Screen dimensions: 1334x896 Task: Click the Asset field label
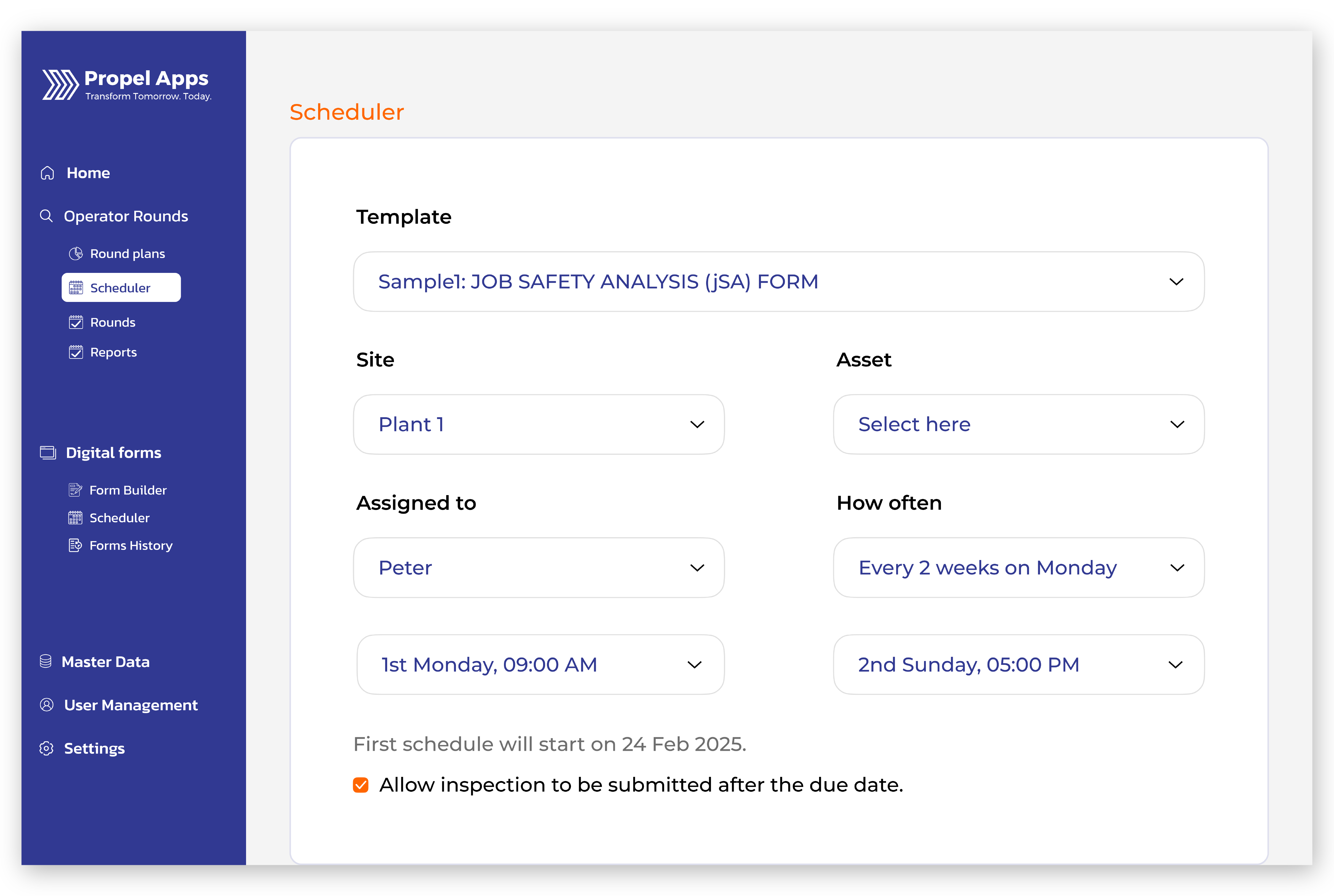[864, 360]
